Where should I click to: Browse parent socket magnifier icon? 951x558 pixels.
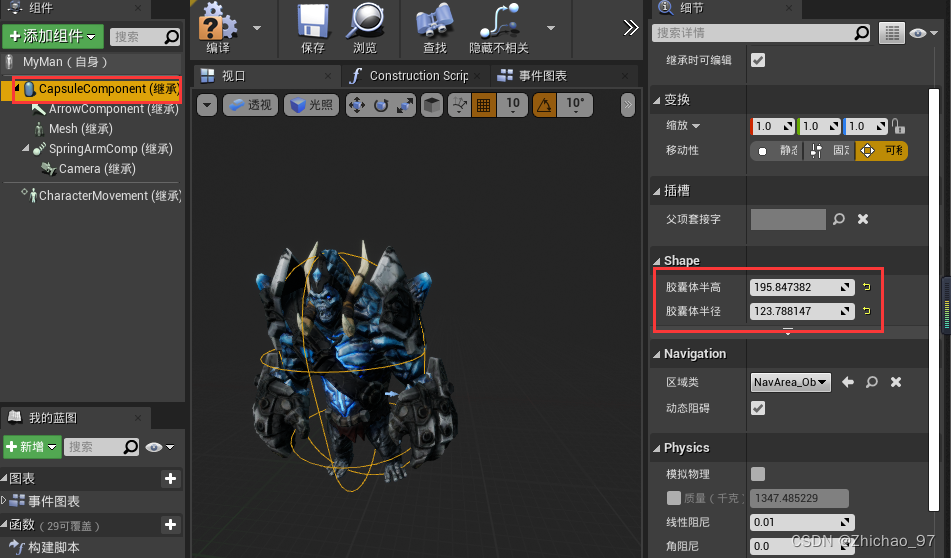(839, 219)
